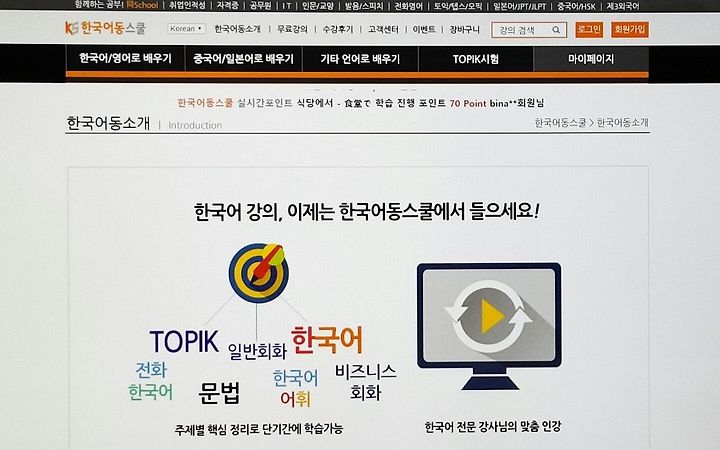
Task: Click the 주제별 핵심 정리로 caption
Action: coord(259,429)
